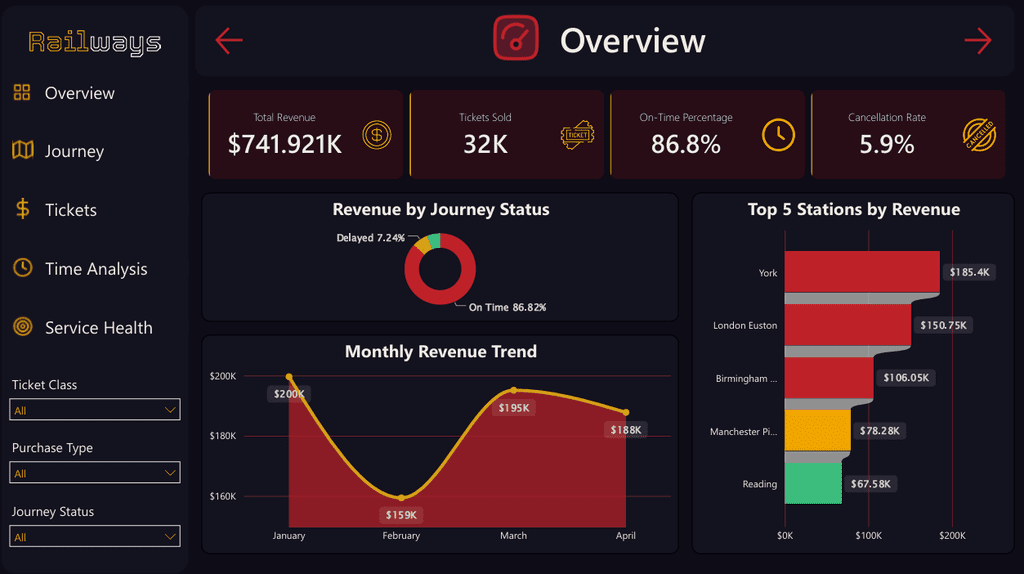This screenshot has width=1024, height=574.
Task: Navigate to the Journey page
Action: click(74, 151)
